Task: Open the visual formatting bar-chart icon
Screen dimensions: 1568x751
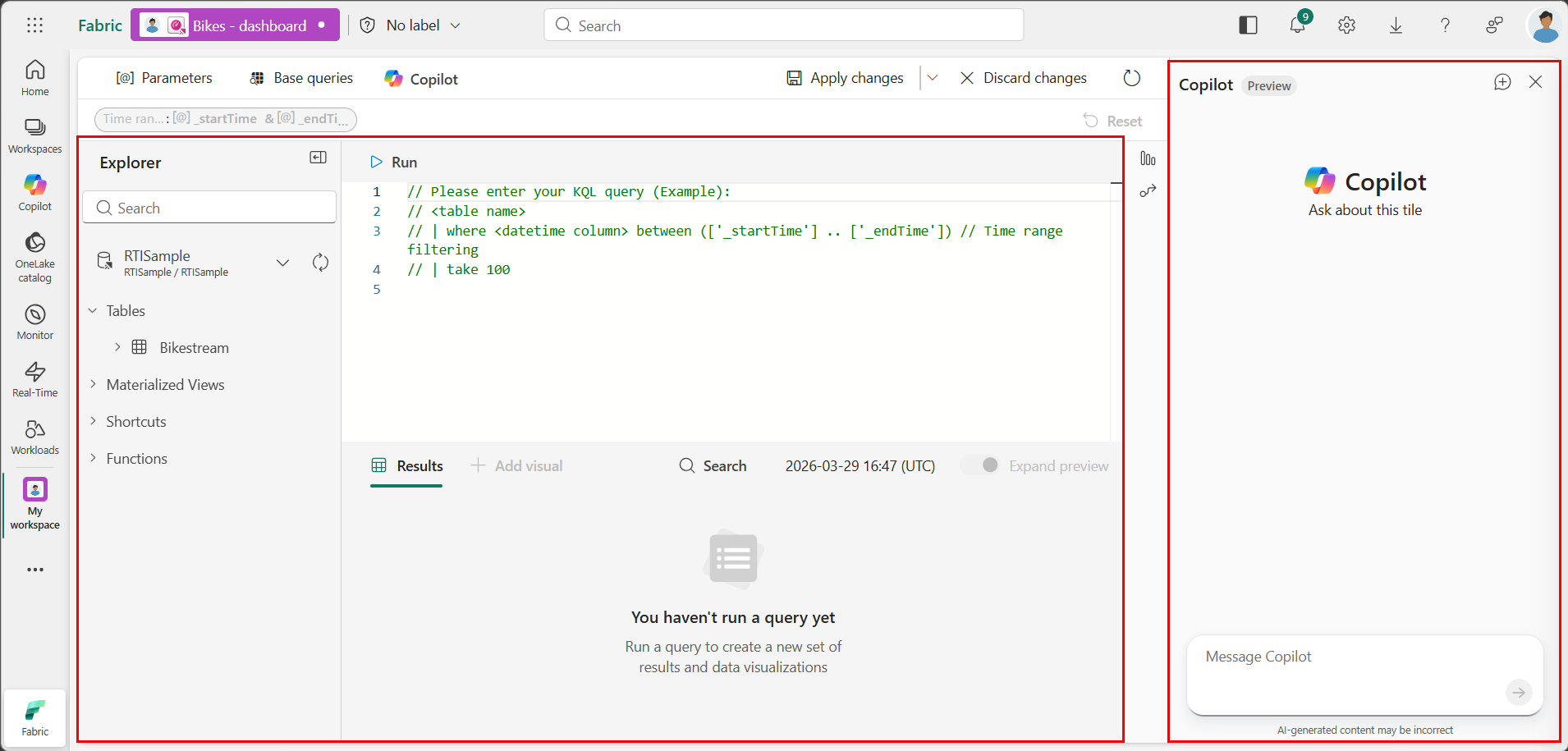Action: coord(1147,158)
